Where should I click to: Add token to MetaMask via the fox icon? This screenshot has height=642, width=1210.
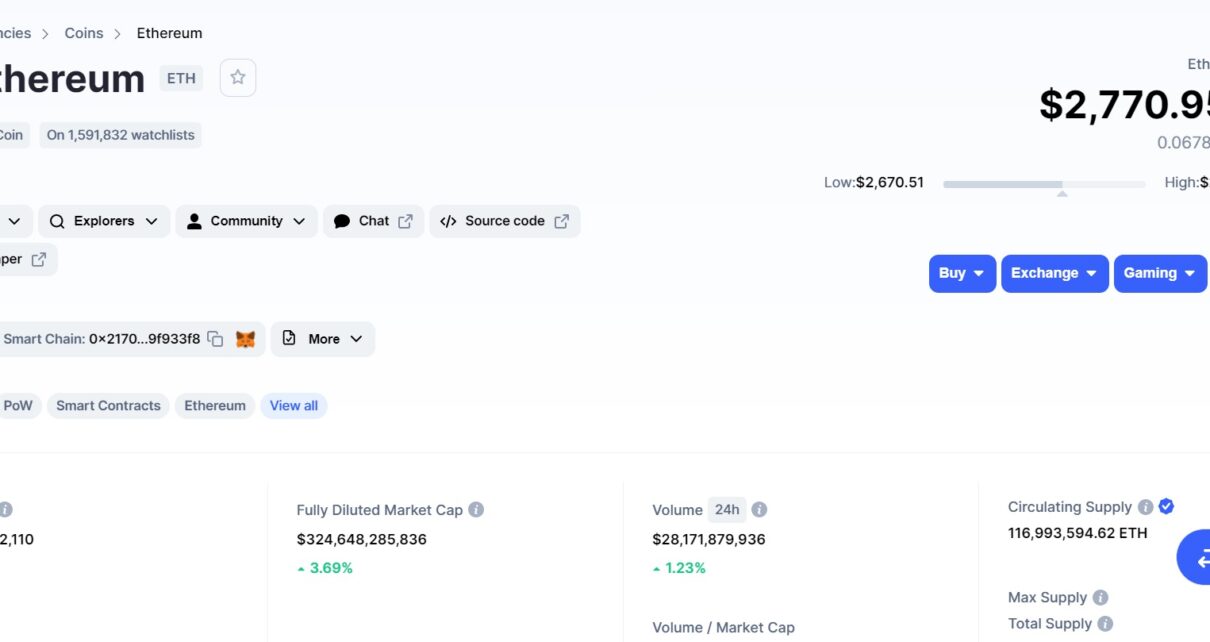point(245,339)
